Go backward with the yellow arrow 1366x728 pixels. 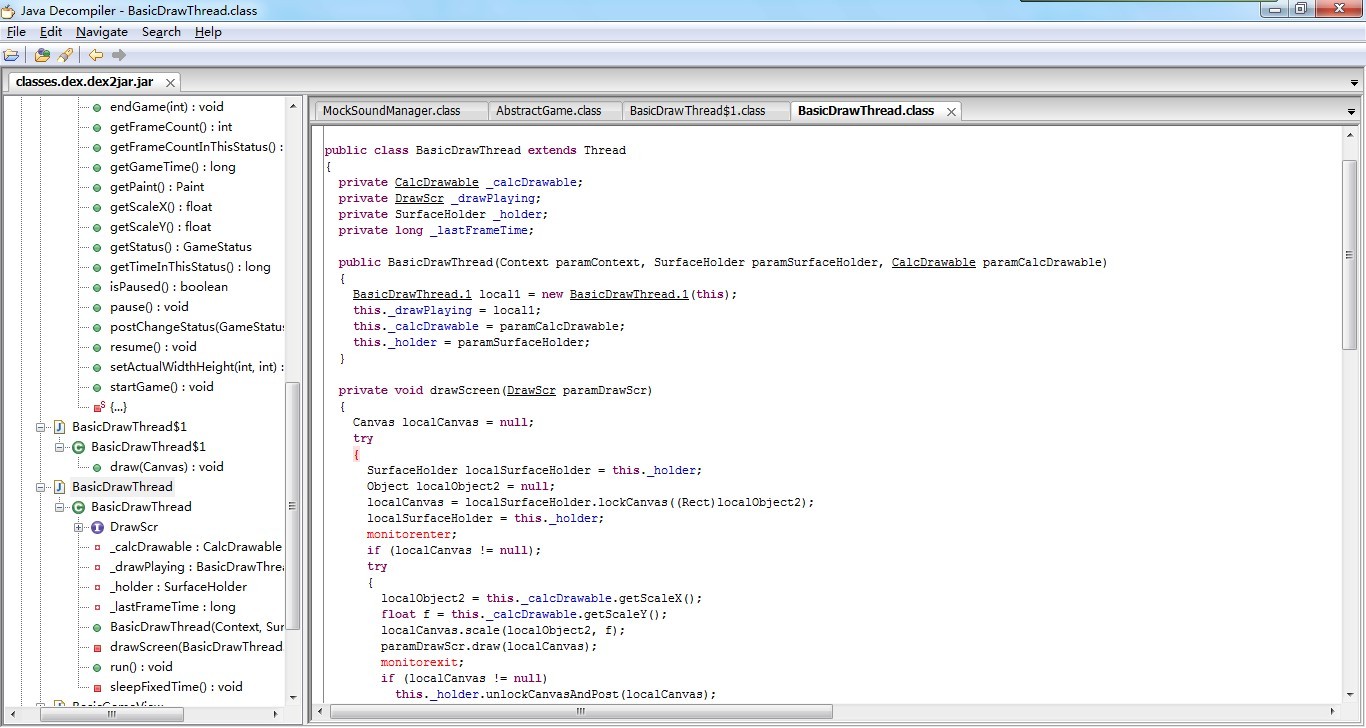click(96, 55)
